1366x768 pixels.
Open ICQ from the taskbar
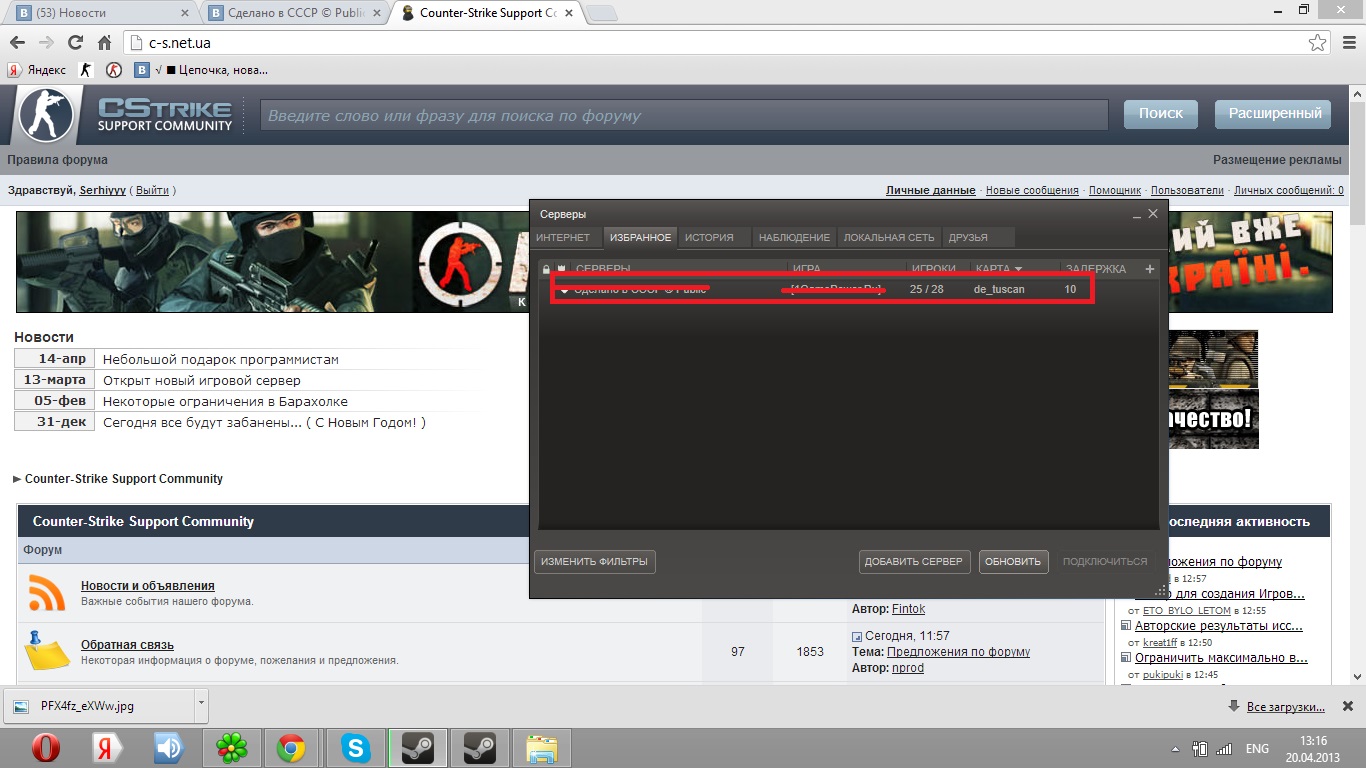232,748
